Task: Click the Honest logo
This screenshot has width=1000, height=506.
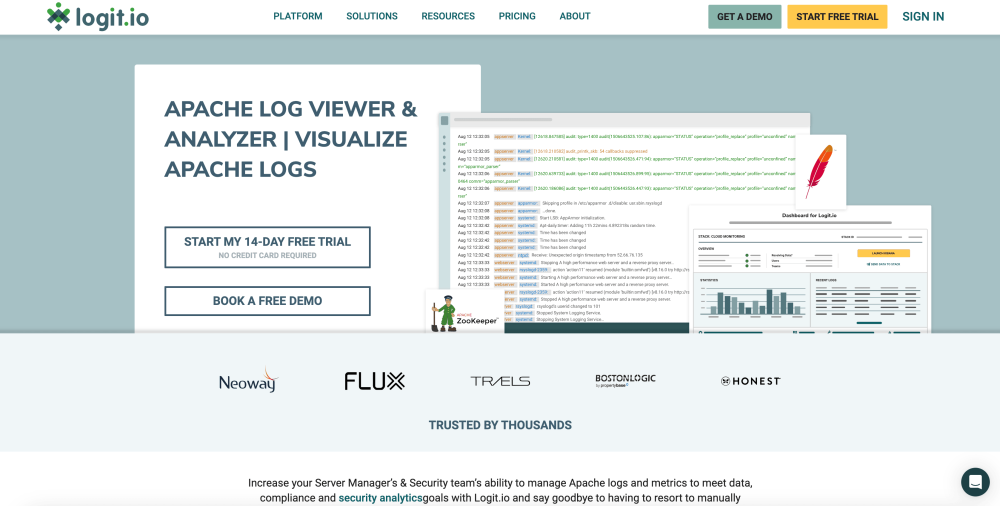Action: (x=751, y=381)
